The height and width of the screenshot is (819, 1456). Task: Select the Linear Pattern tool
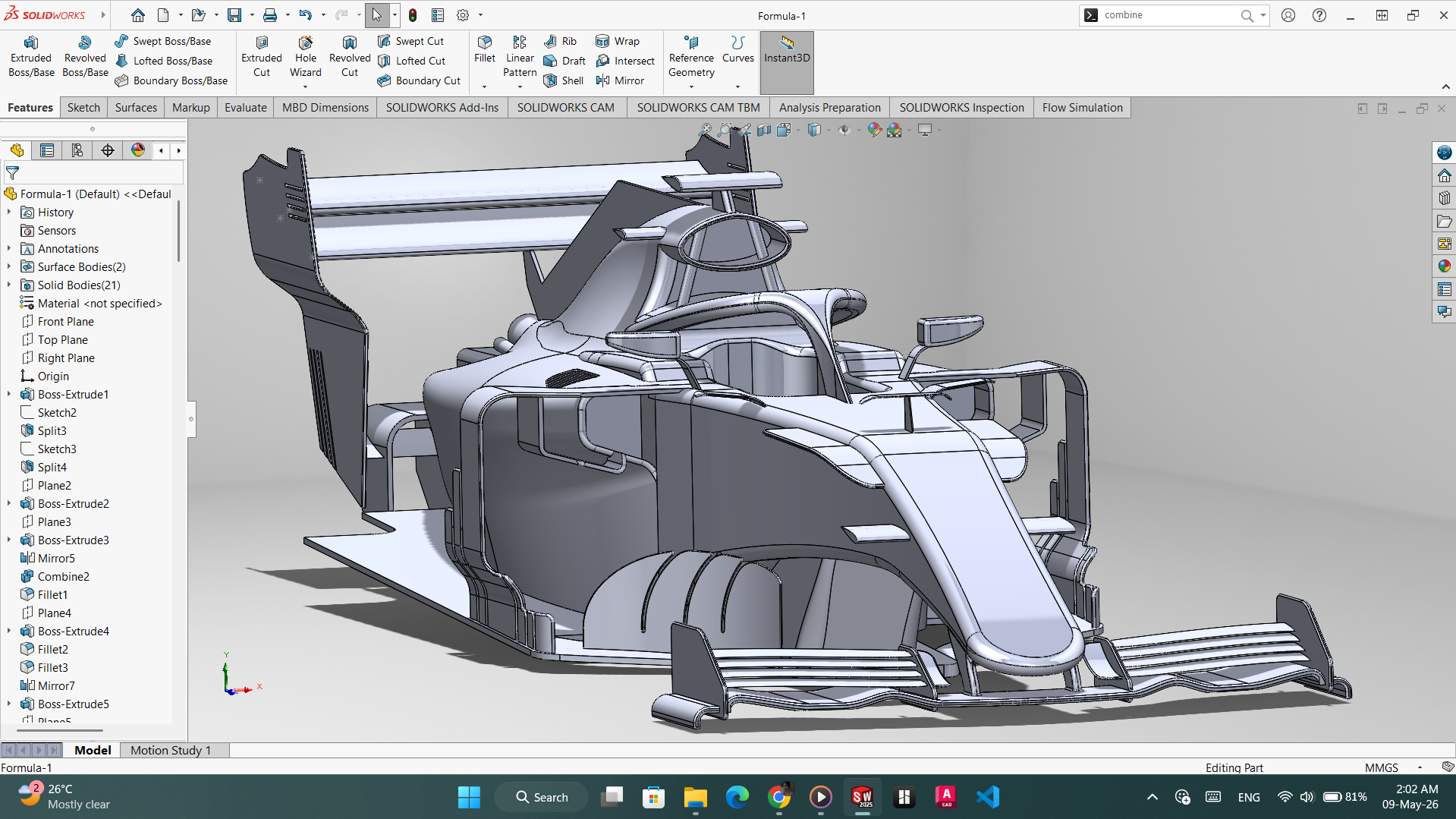(x=520, y=57)
